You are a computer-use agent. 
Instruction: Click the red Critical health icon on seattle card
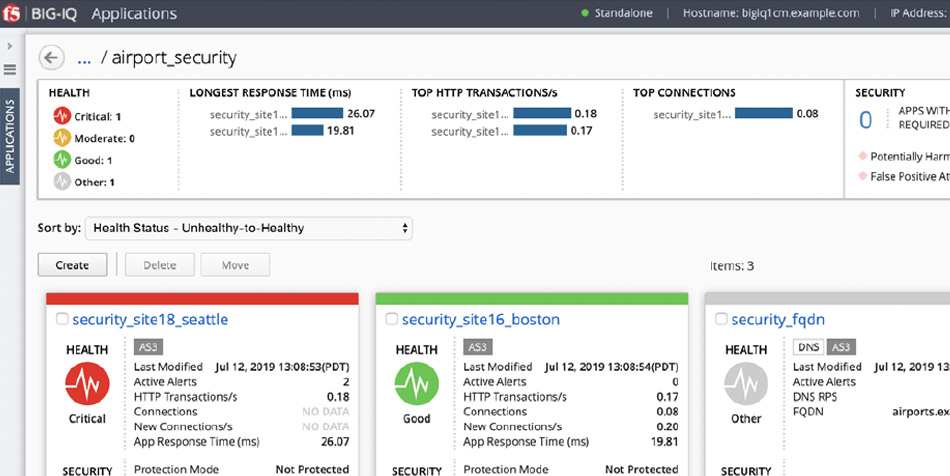(87, 383)
